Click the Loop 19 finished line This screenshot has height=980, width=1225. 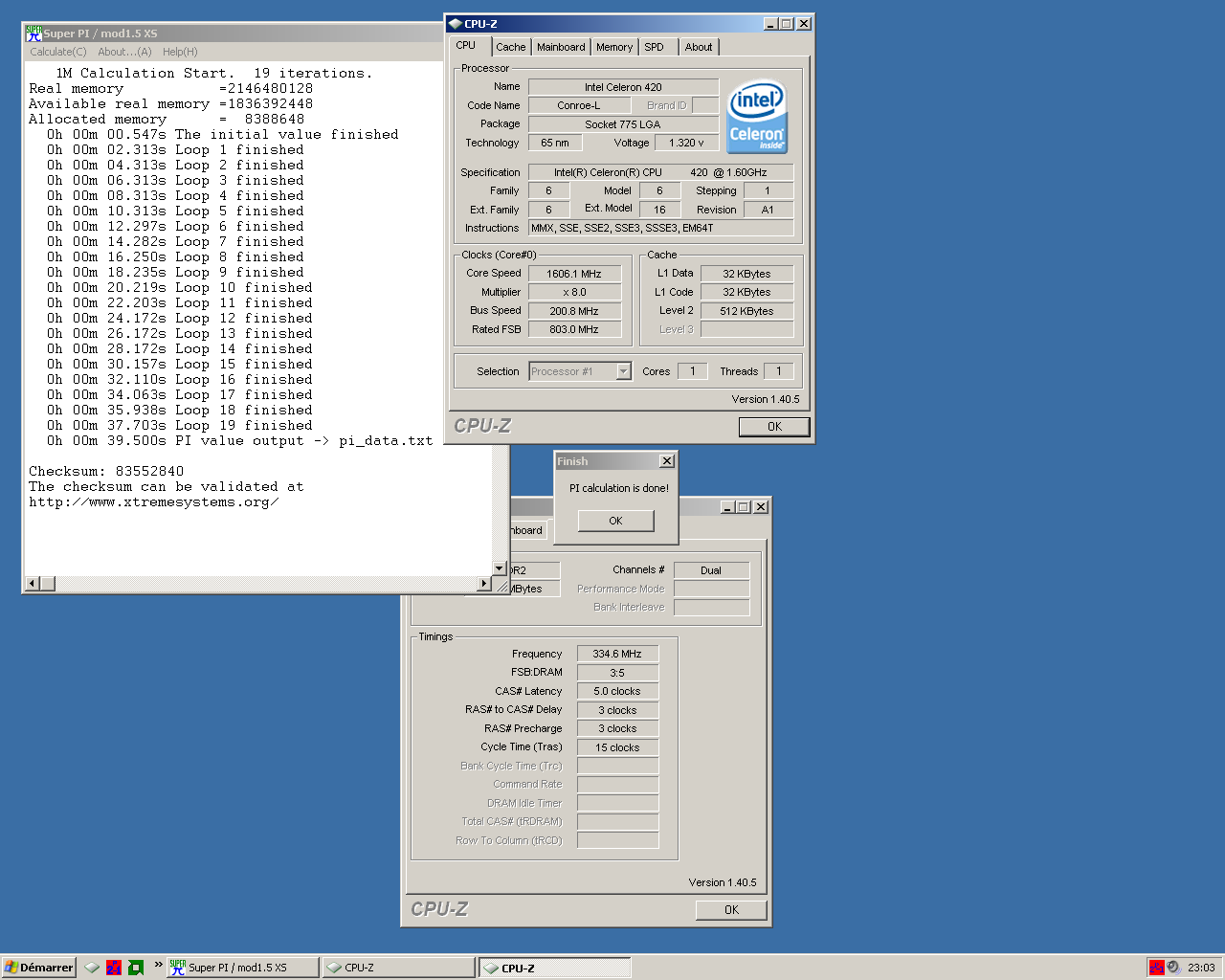tap(180, 426)
